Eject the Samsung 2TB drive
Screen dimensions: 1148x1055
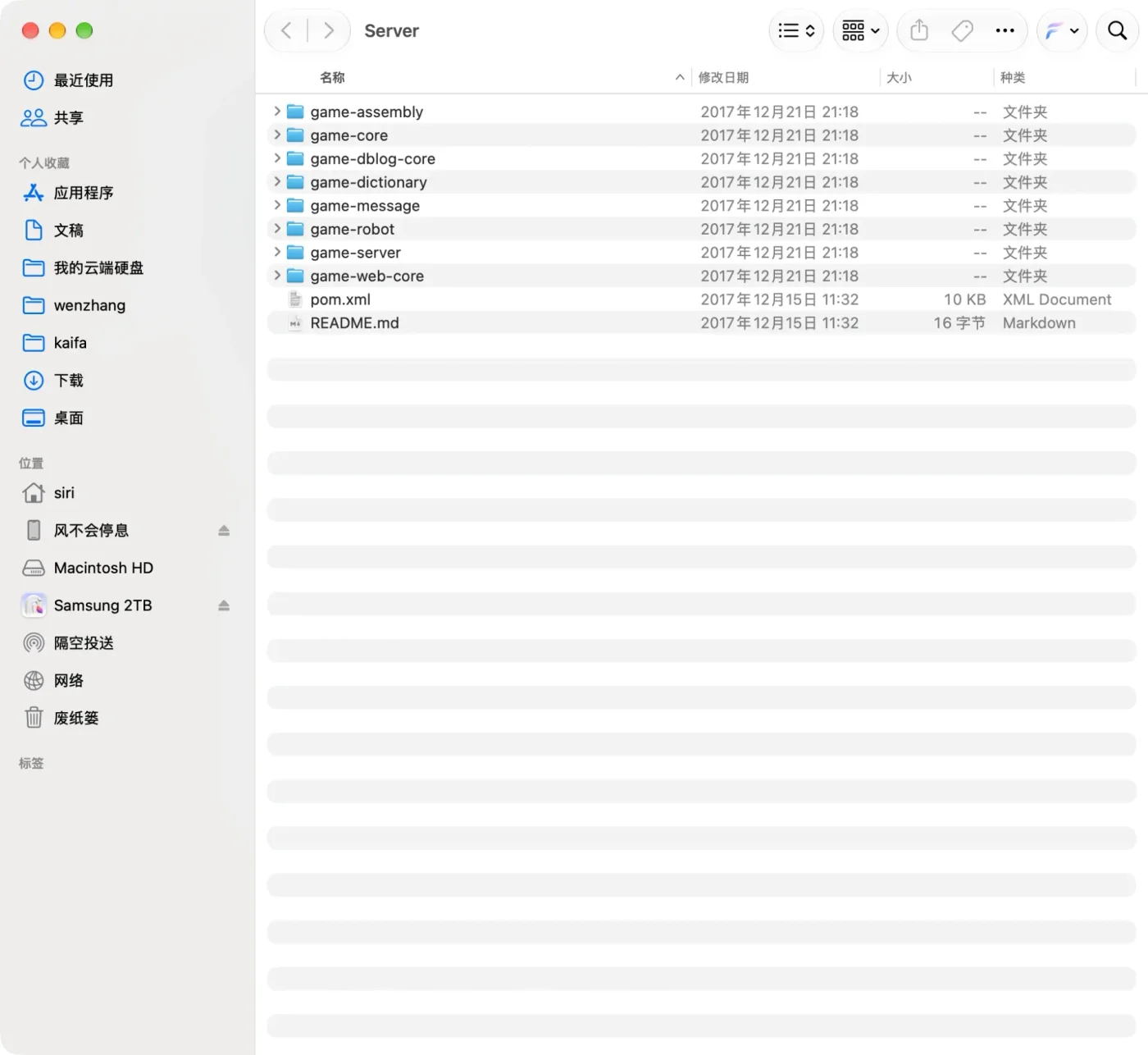tap(224, 605)
